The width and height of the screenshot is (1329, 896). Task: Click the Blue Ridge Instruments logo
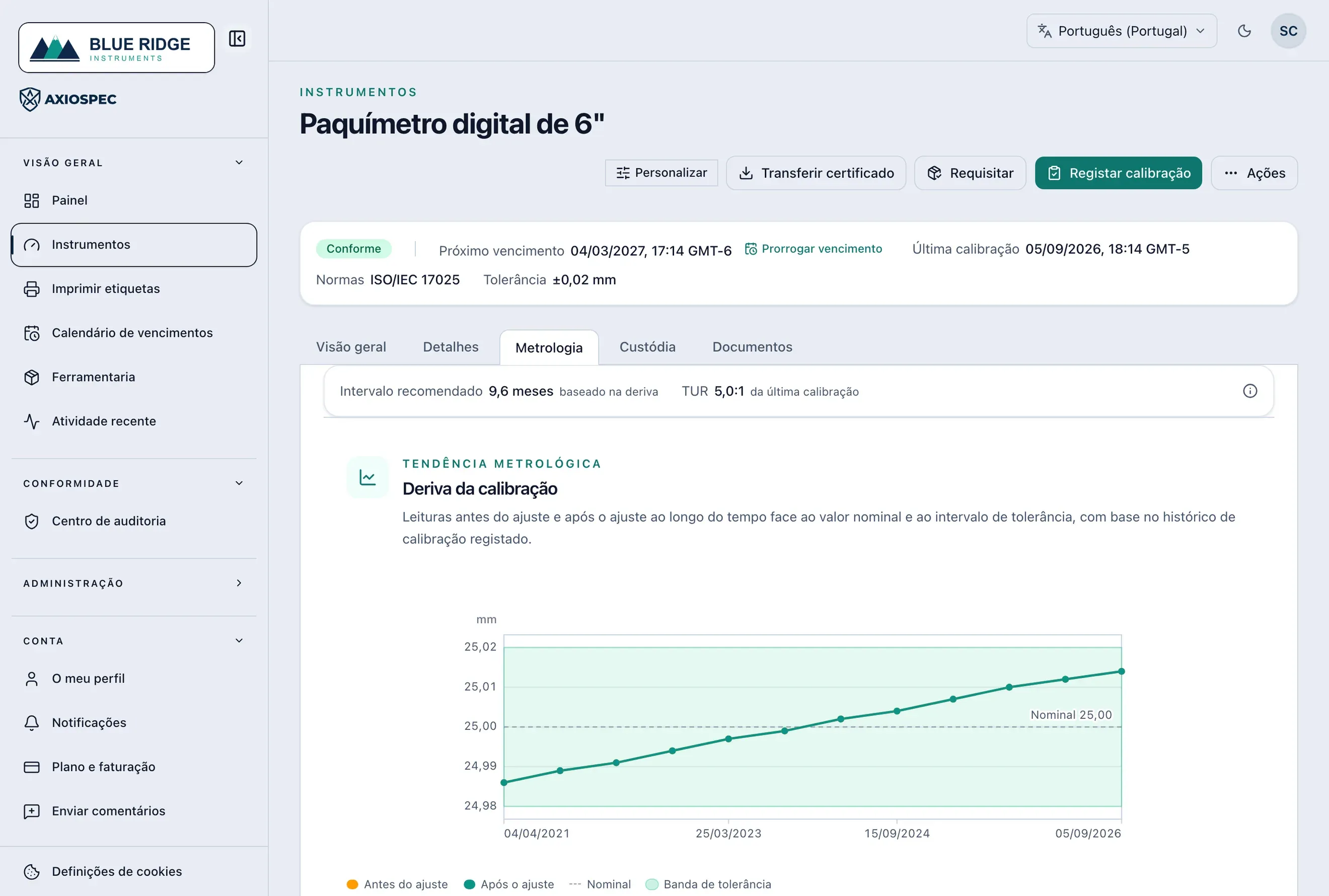click(117, 47)
